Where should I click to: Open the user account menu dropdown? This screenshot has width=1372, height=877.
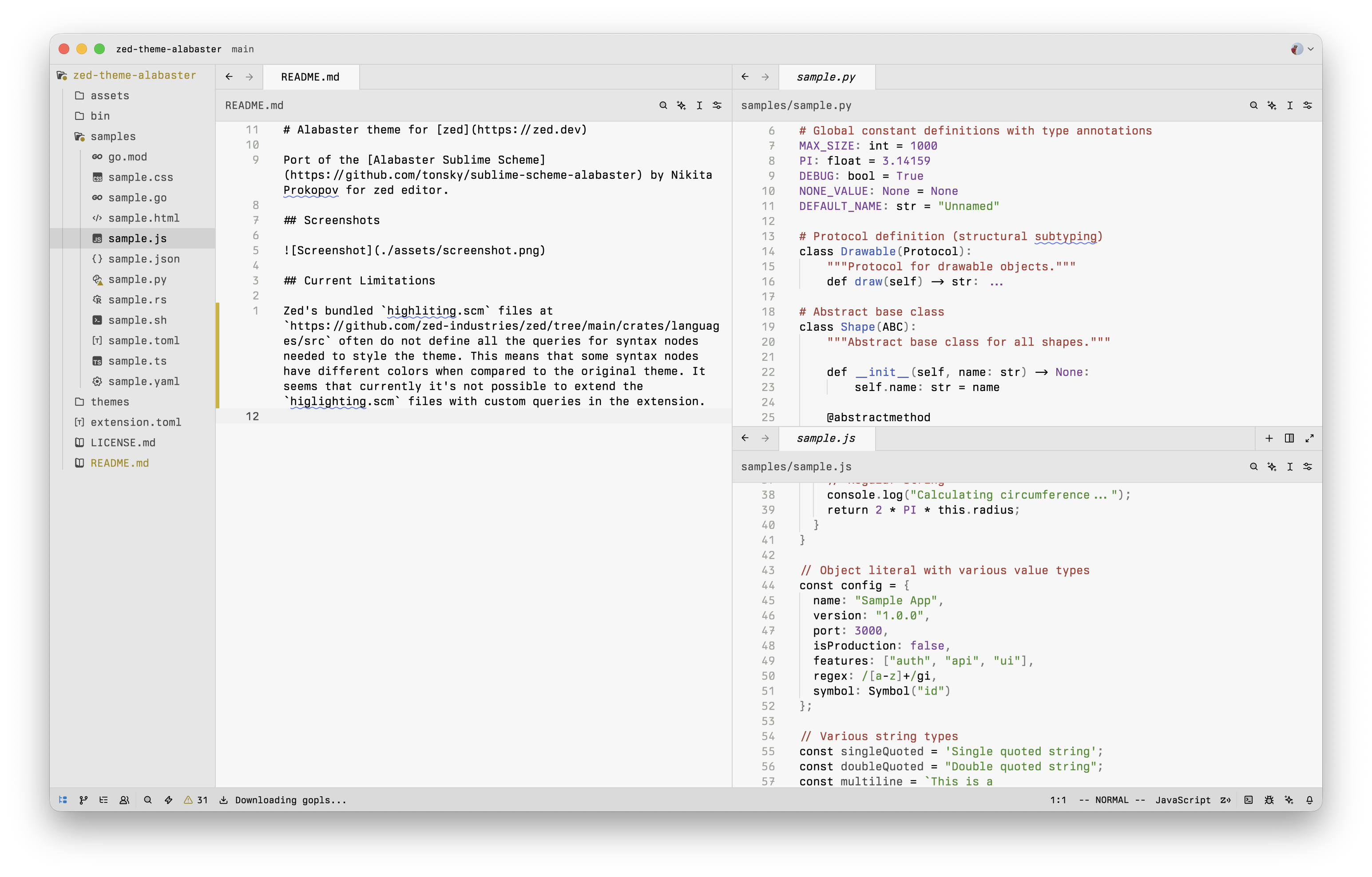pyautogui.click(x=1302, y=49)
